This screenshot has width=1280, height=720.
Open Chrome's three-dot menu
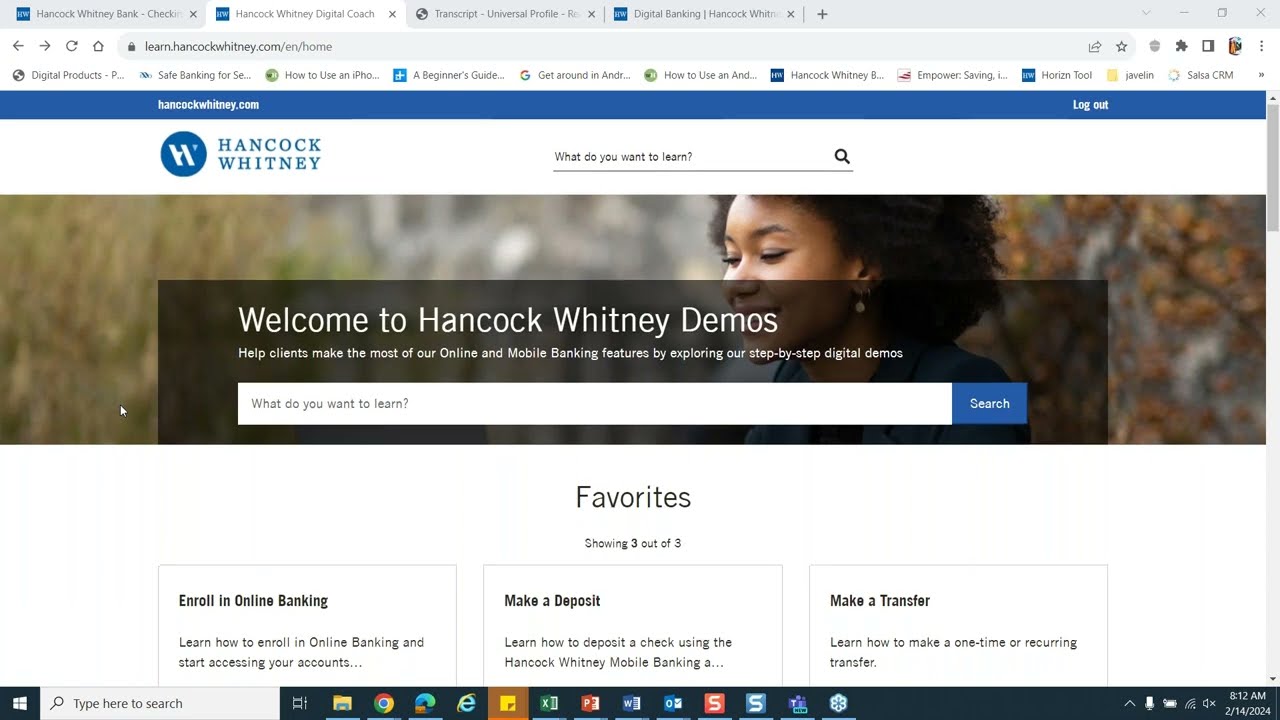[1262, 46]
